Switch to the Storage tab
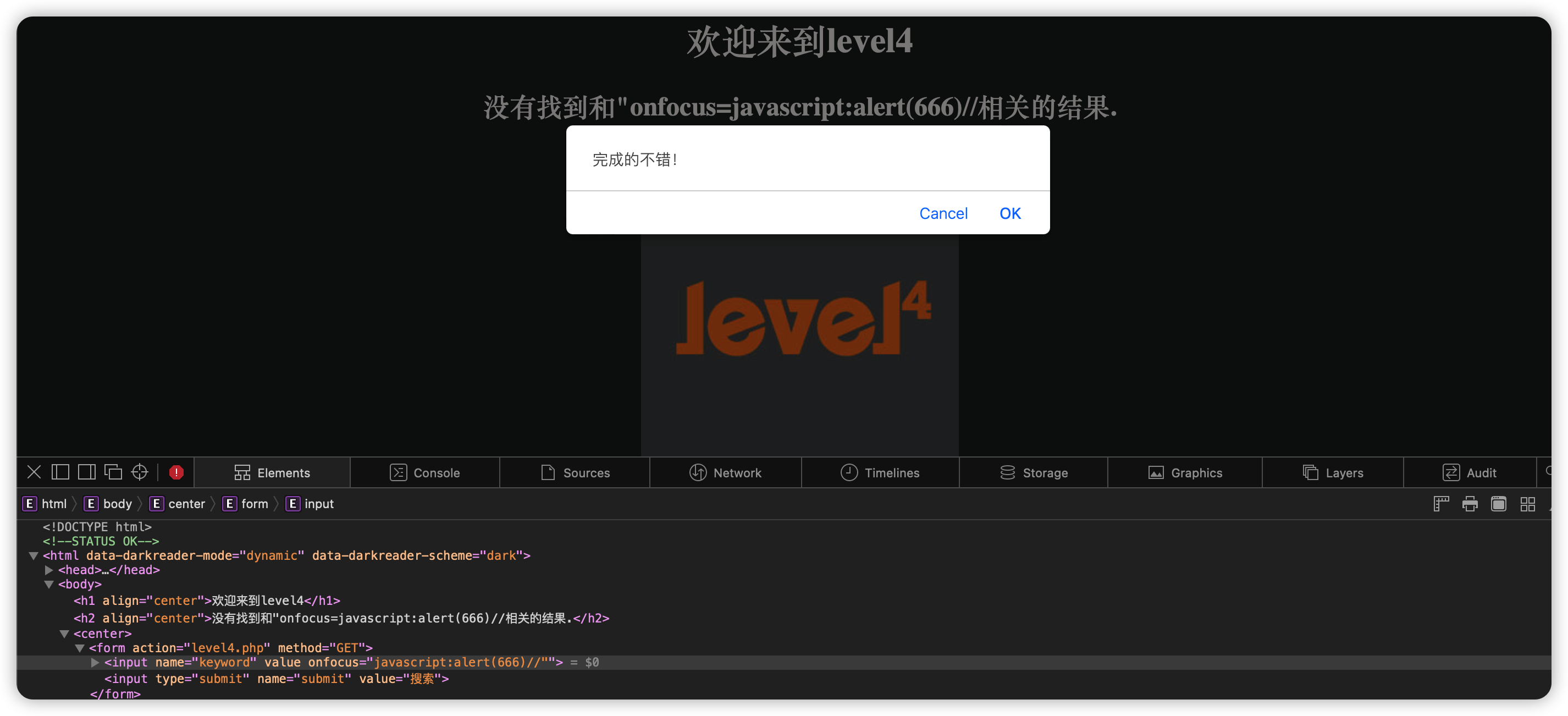Image resolution: width=1568 pixels, height=716 pixels. pyautogui.click(x=1034, y=472)
